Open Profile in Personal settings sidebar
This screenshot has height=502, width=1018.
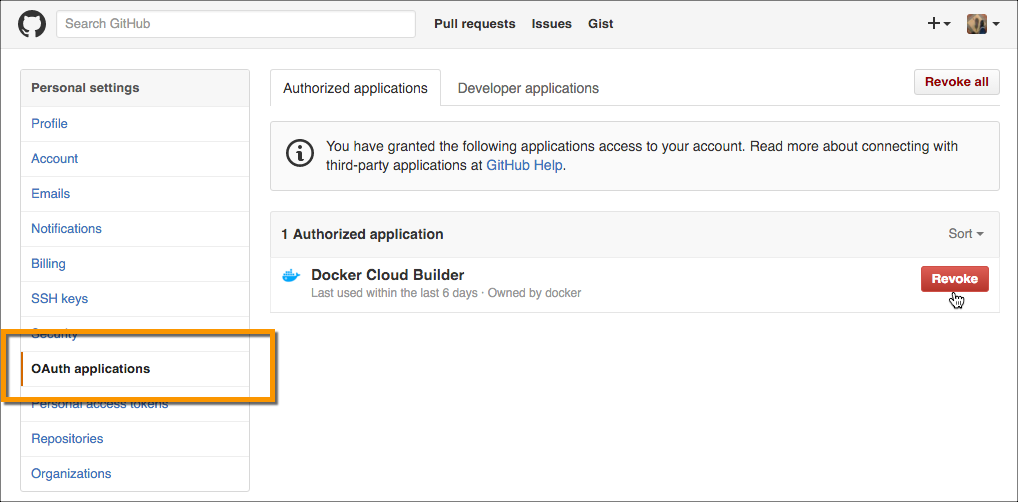click(49, 124)
